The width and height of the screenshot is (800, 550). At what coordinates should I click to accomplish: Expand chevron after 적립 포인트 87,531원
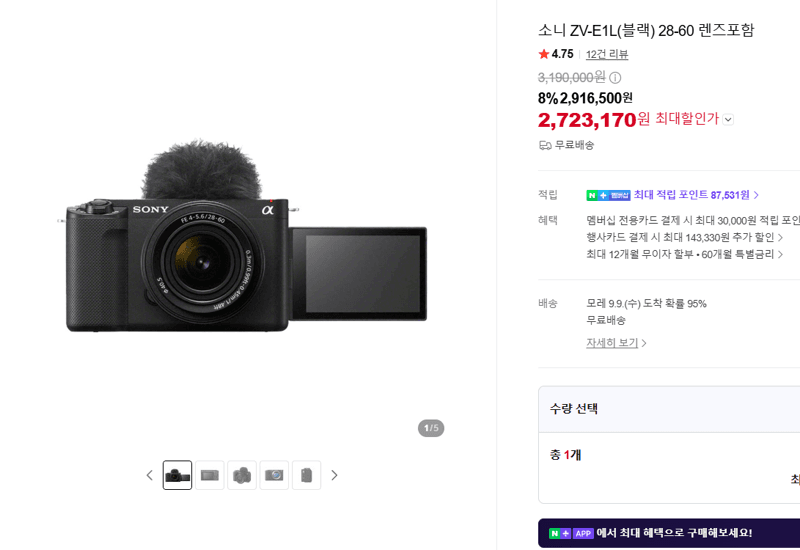coord(756,195)
